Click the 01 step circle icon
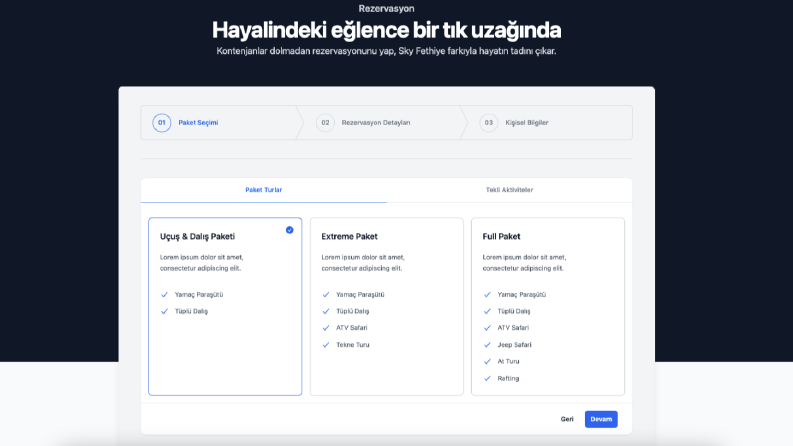The height and width of the screenshot is (446, 793). click(162, 122)
